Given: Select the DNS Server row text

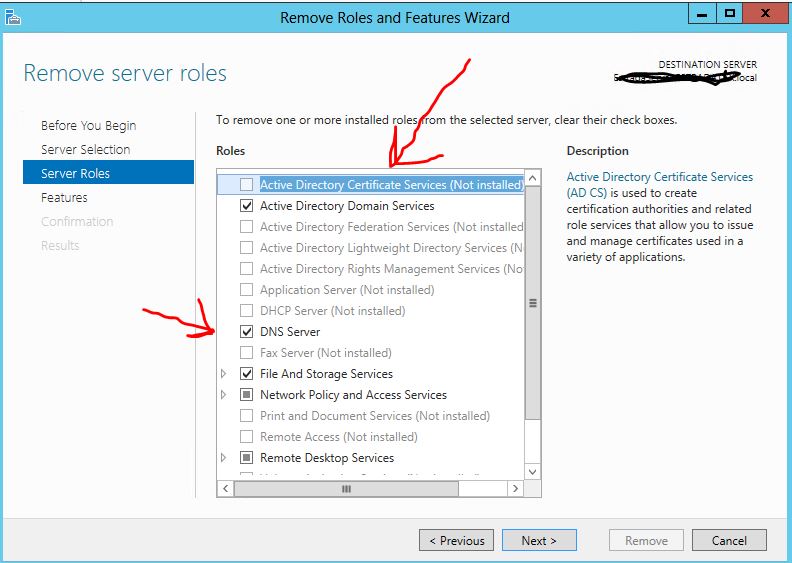Looking at the screenshot, I should (x=290, y=332).
